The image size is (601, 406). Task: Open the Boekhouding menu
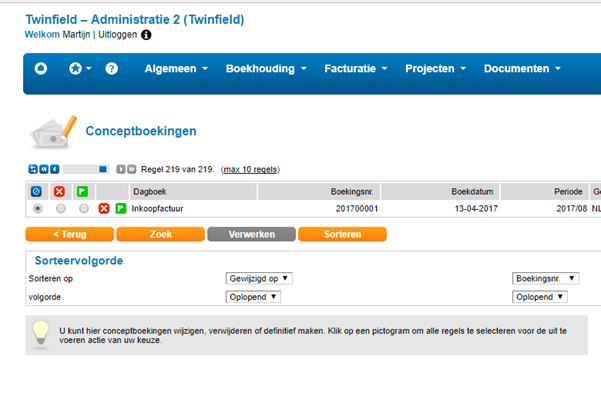[x=266, y=69]
